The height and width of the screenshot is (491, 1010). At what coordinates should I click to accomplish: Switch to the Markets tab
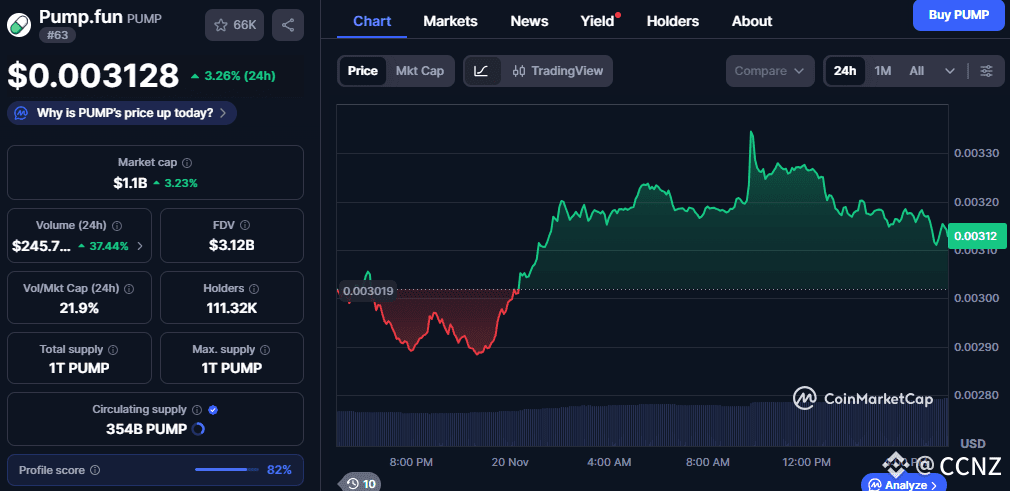(450, 21)
